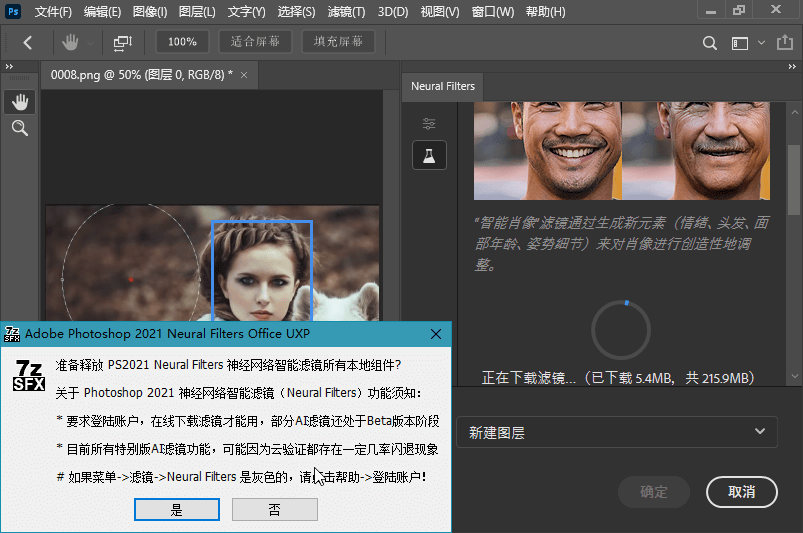Open Hand tool preset dropdown arrow
This screenshot has height=533, width=803.
click(x=91, y=44)
